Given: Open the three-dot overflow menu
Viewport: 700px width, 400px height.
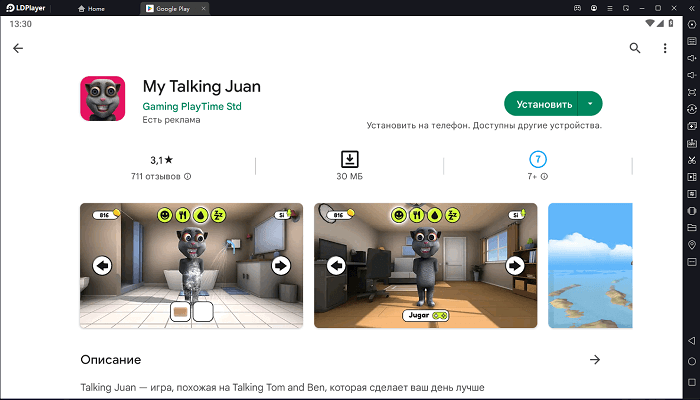Looking at the screenshot, I should [665, 48].
